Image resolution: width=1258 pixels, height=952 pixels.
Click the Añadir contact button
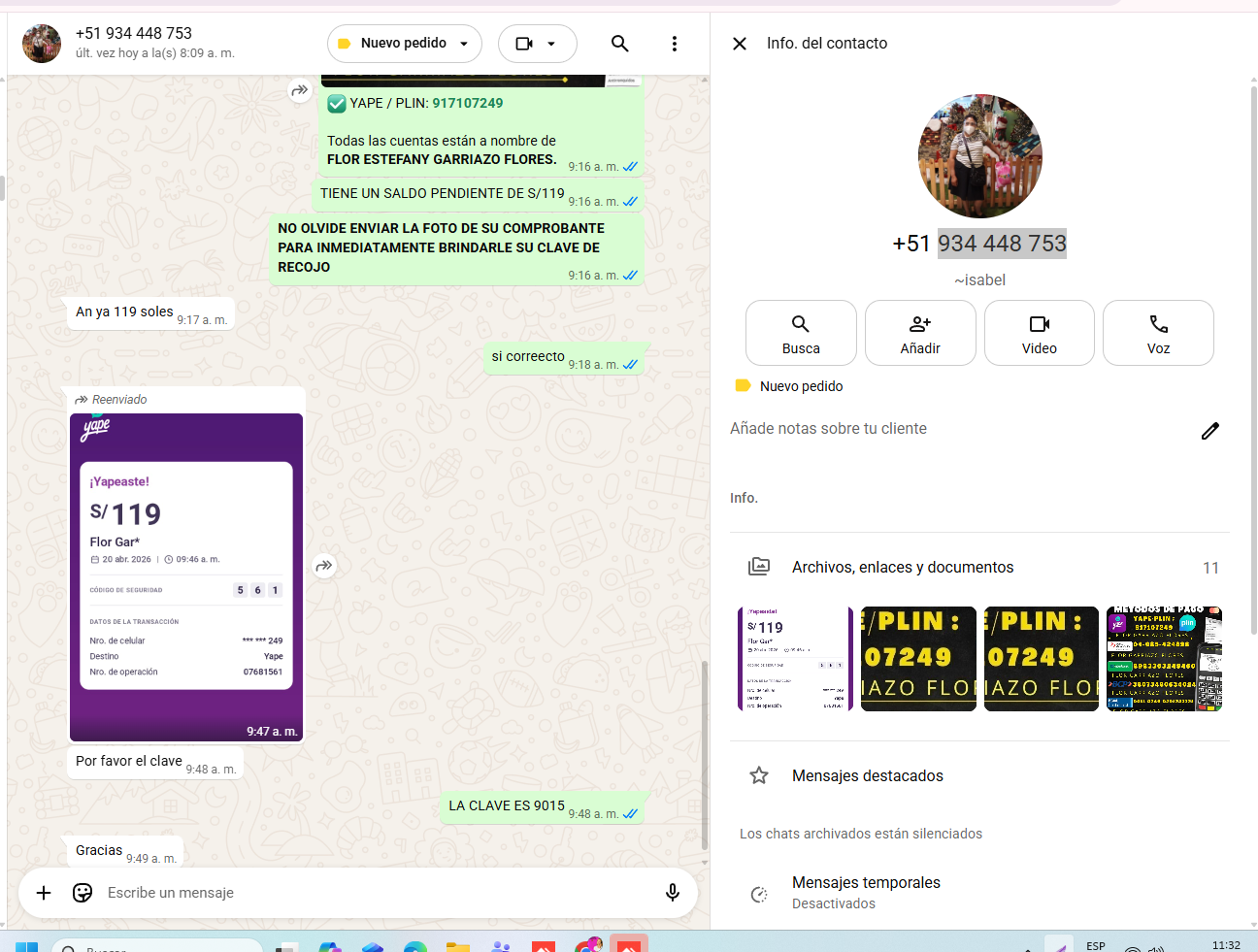pyautogui.click(x=920, y=333)
